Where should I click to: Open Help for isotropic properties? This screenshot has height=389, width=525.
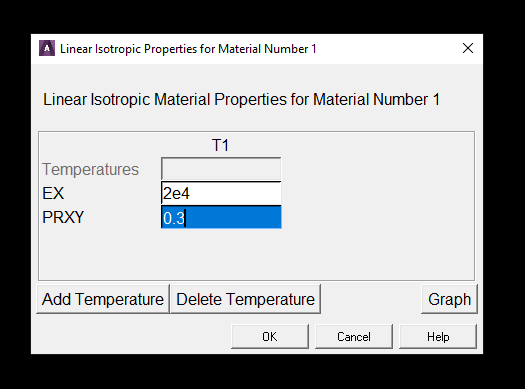tap(438, 336)
